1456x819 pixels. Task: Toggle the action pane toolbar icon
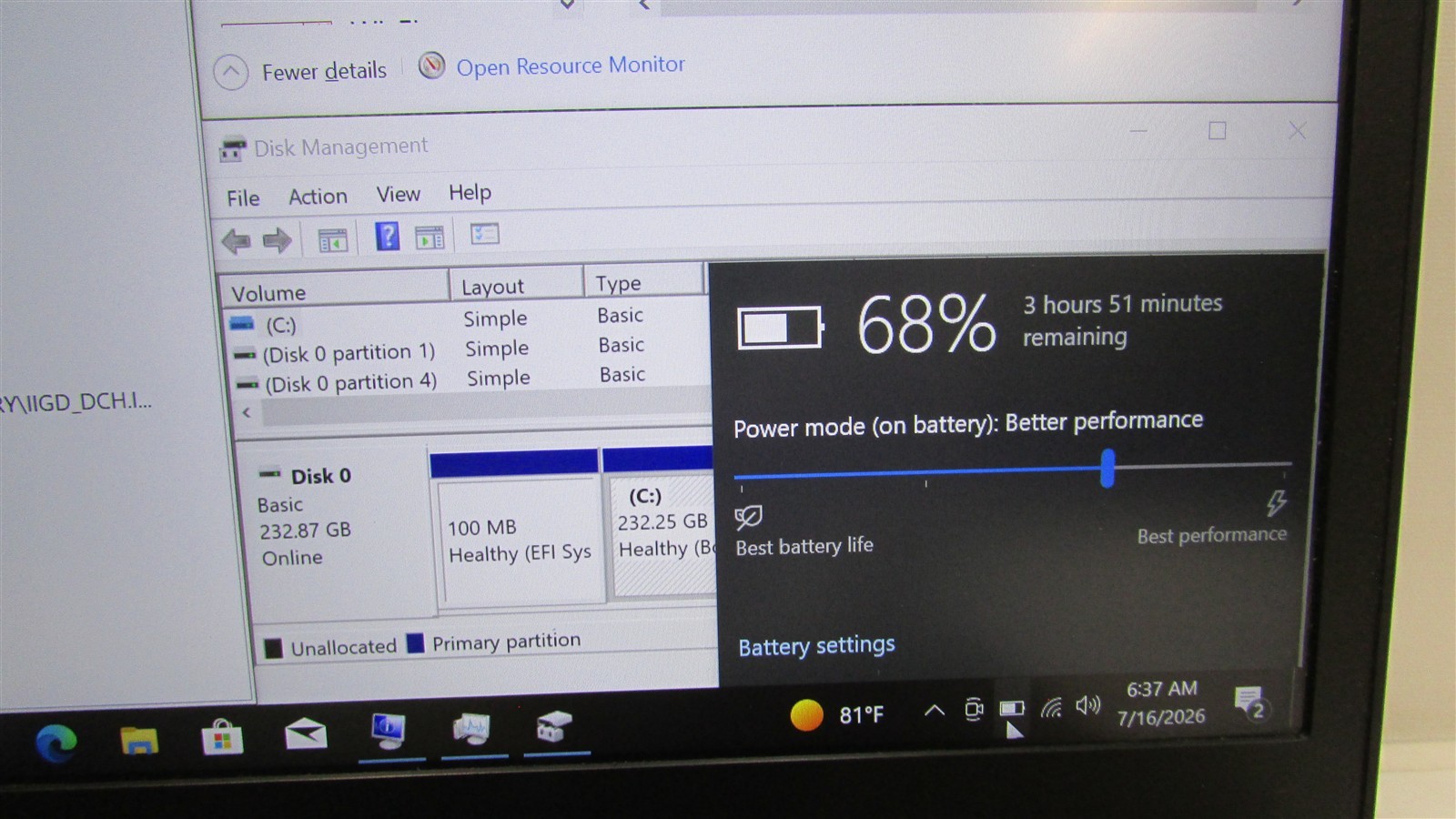(x=430, y=238)
